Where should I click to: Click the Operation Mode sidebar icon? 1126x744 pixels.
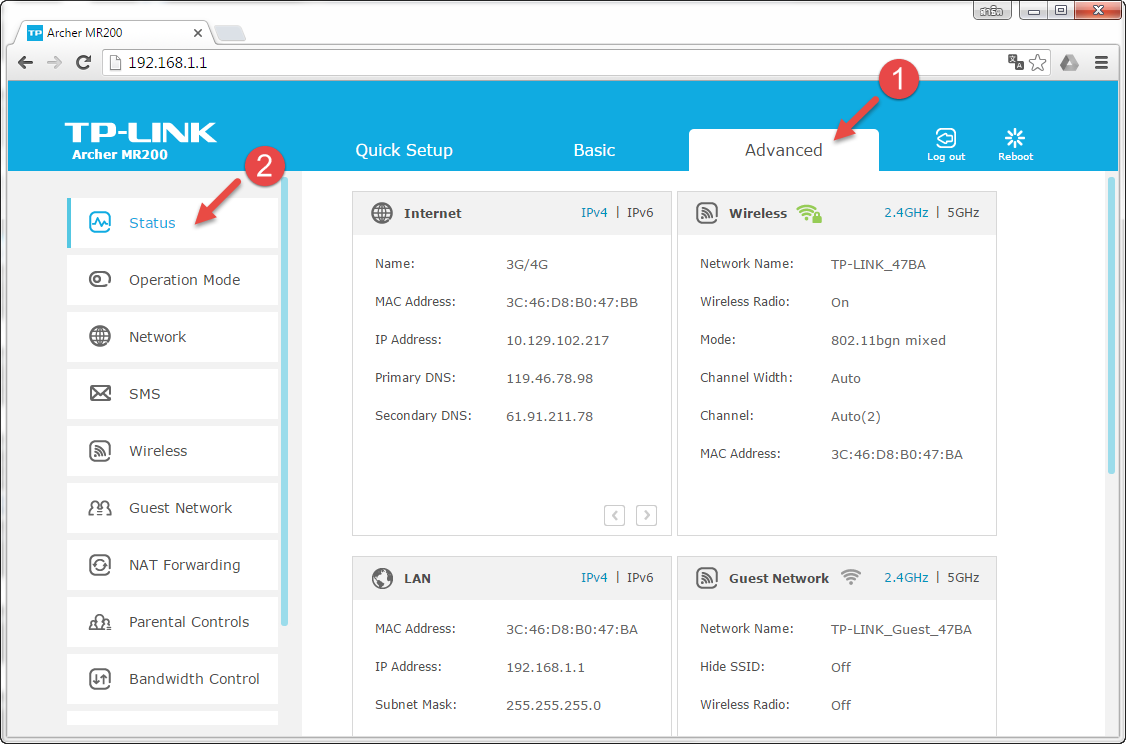click(100, 279)
